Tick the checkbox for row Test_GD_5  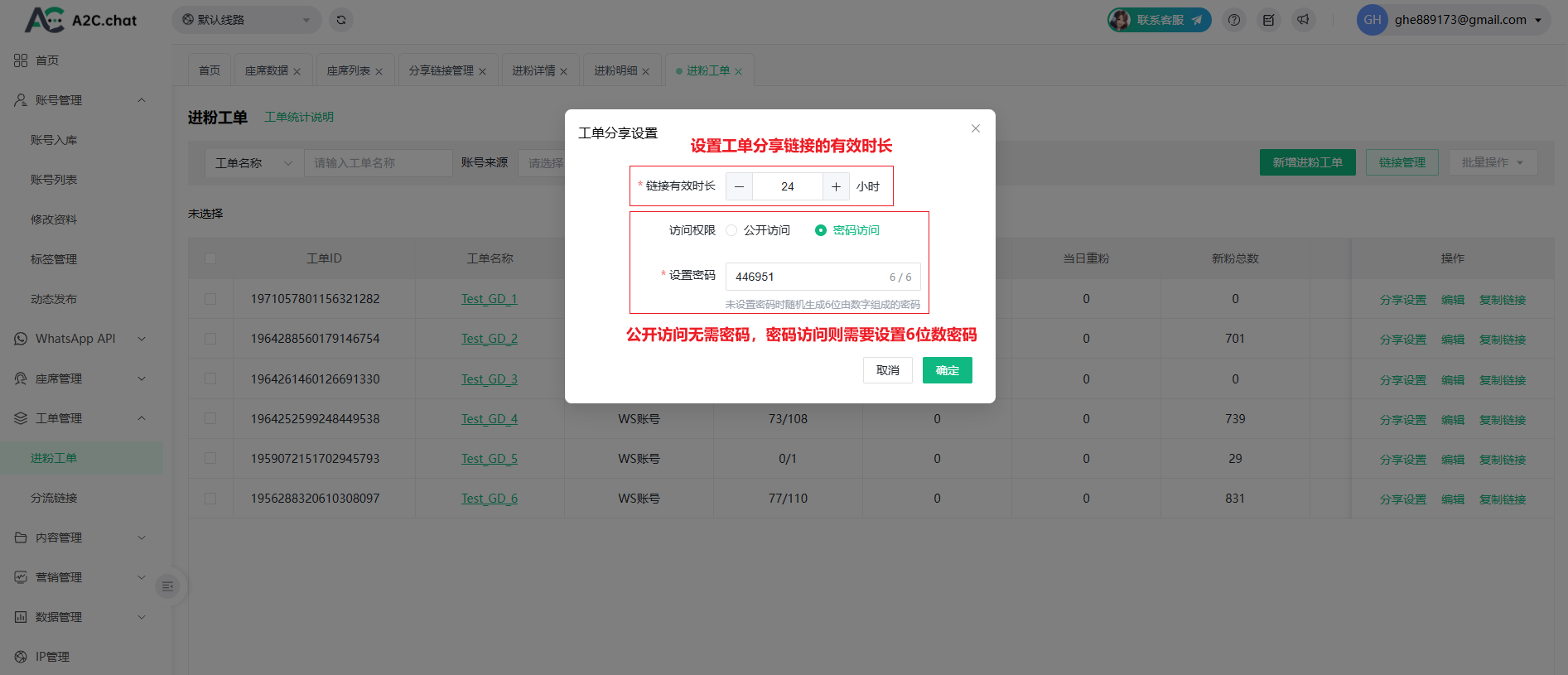pyautogui.click(x=210, y=459)
